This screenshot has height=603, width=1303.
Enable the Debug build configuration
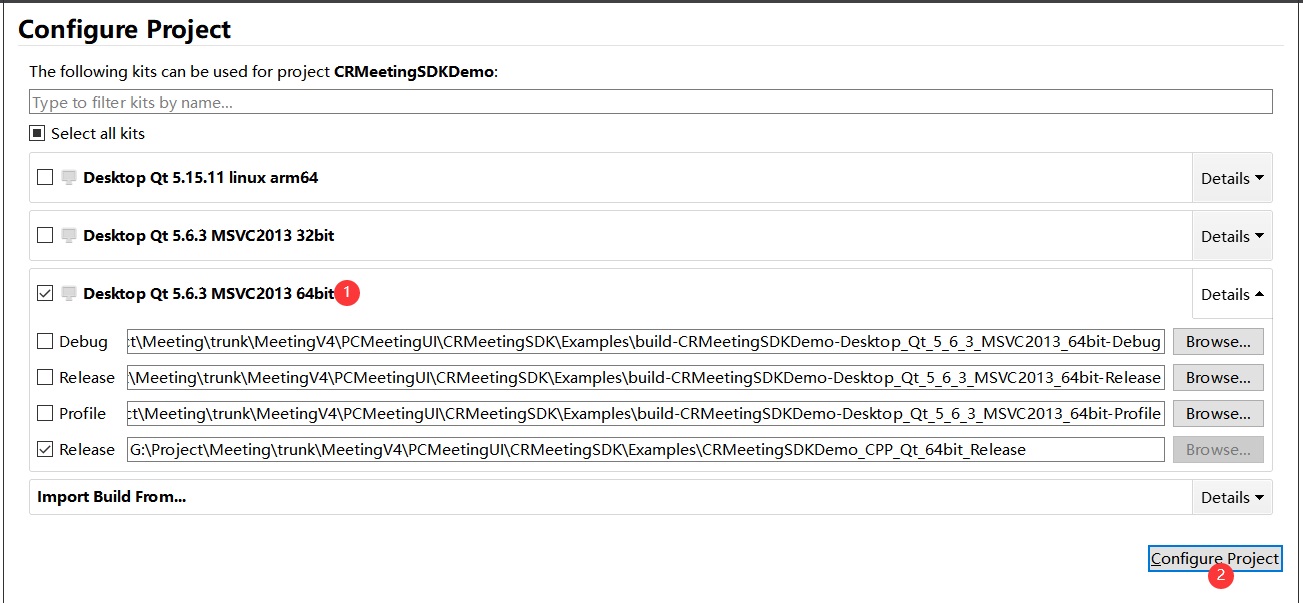point(45,342)
